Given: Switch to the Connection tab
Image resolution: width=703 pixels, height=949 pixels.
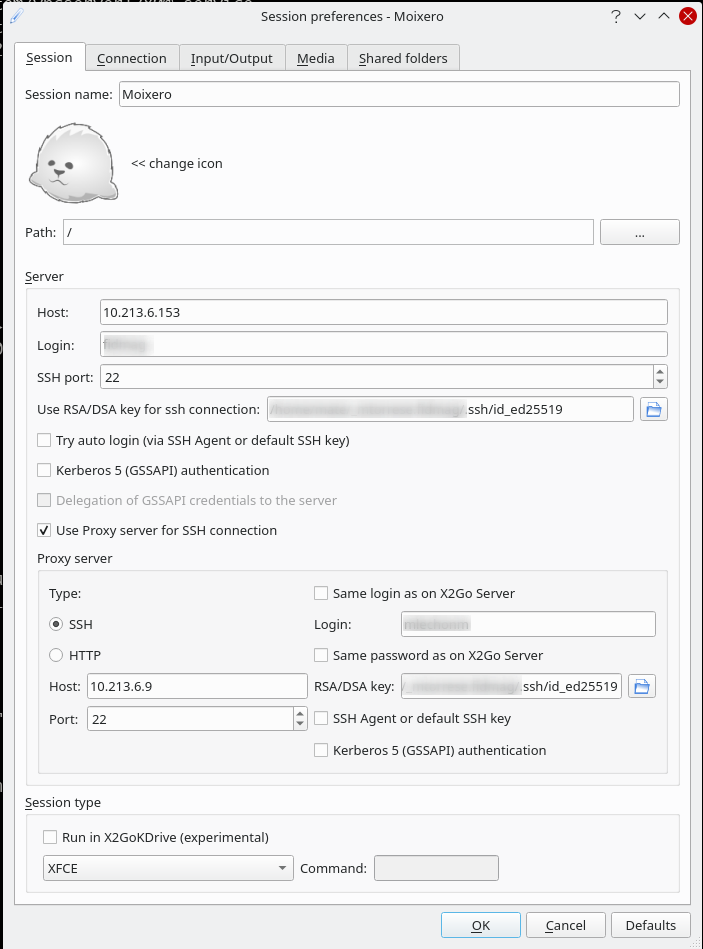Looking at the screenshot, I should coord(132,58).
